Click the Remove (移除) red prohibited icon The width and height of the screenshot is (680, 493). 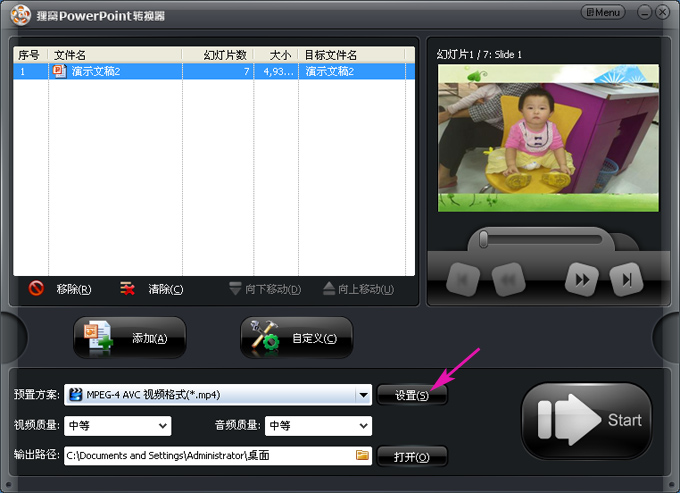click(36, 288)
